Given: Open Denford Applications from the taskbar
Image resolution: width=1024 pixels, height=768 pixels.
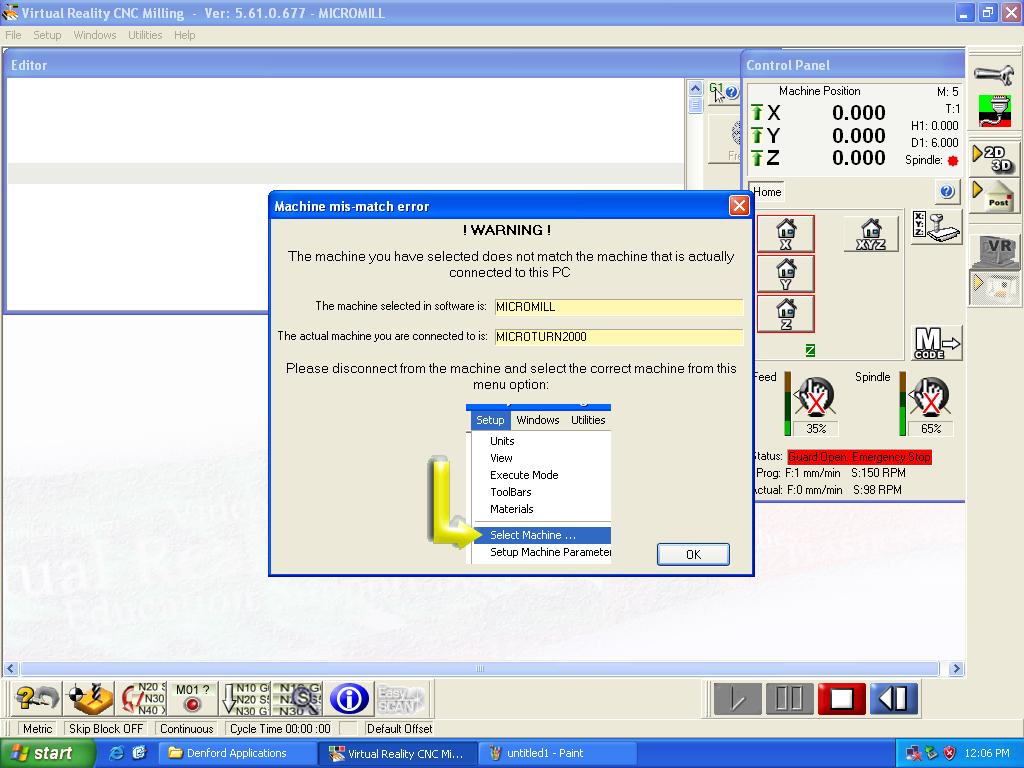Looking at the screenshot, I should pyautogui.click(x=238, y=753).
